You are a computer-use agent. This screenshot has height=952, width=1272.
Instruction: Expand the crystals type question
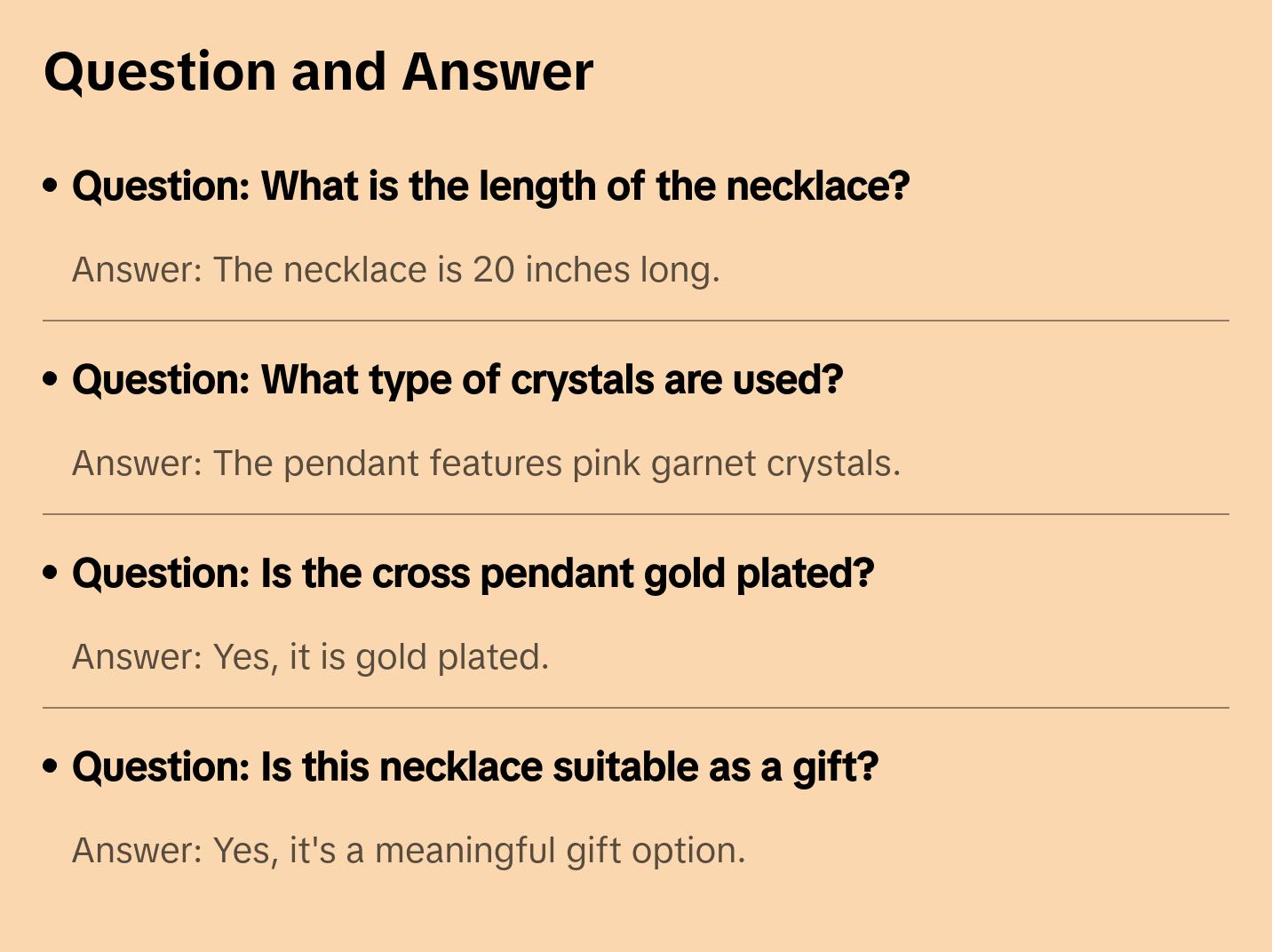457,380
